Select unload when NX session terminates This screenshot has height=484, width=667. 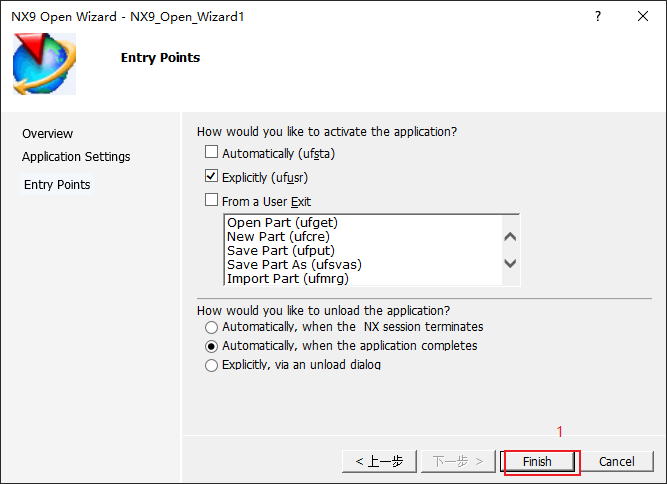click(x=211, y=327)
